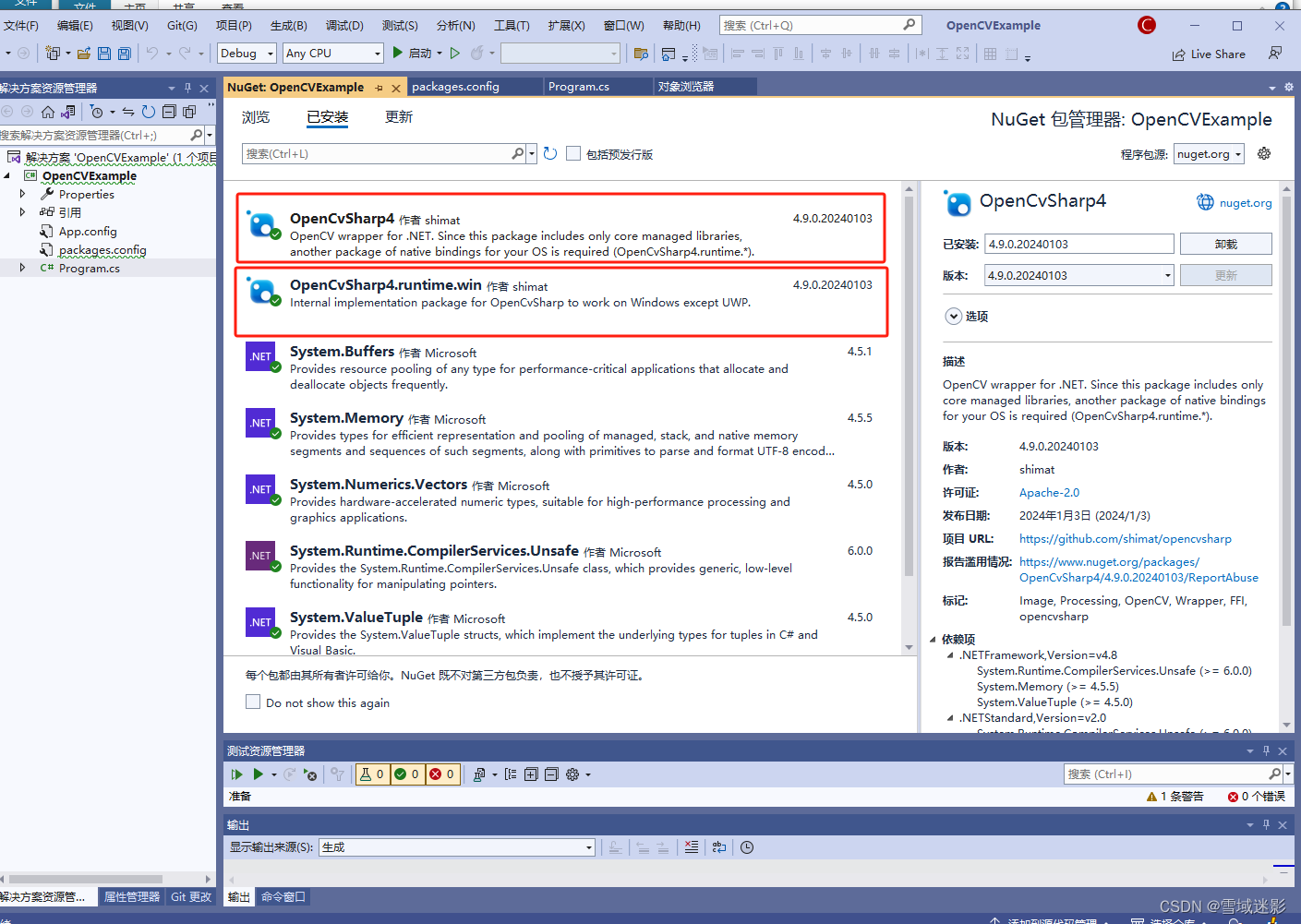Toggle word wrap in Output window

(x=719, y=847)
